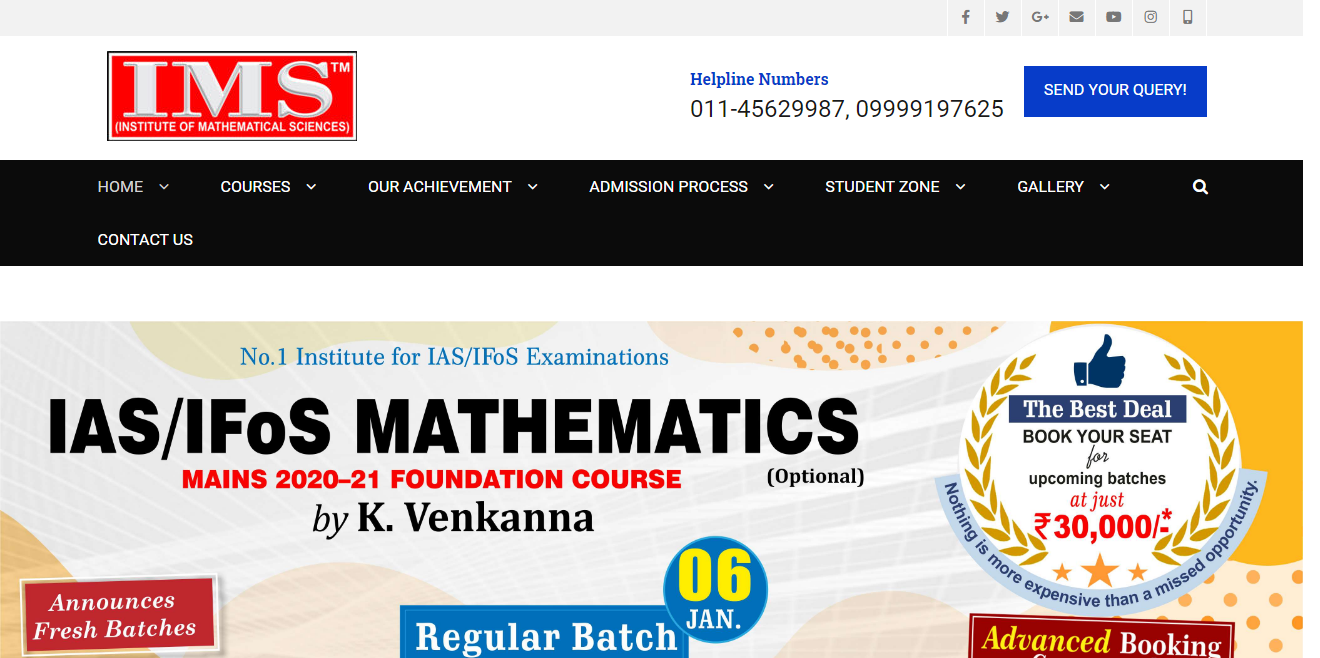Image resolution: width=1320 pixels, height=658 pixels.
Task: Open the Twitter social icon
Action: pos(1002,17)
